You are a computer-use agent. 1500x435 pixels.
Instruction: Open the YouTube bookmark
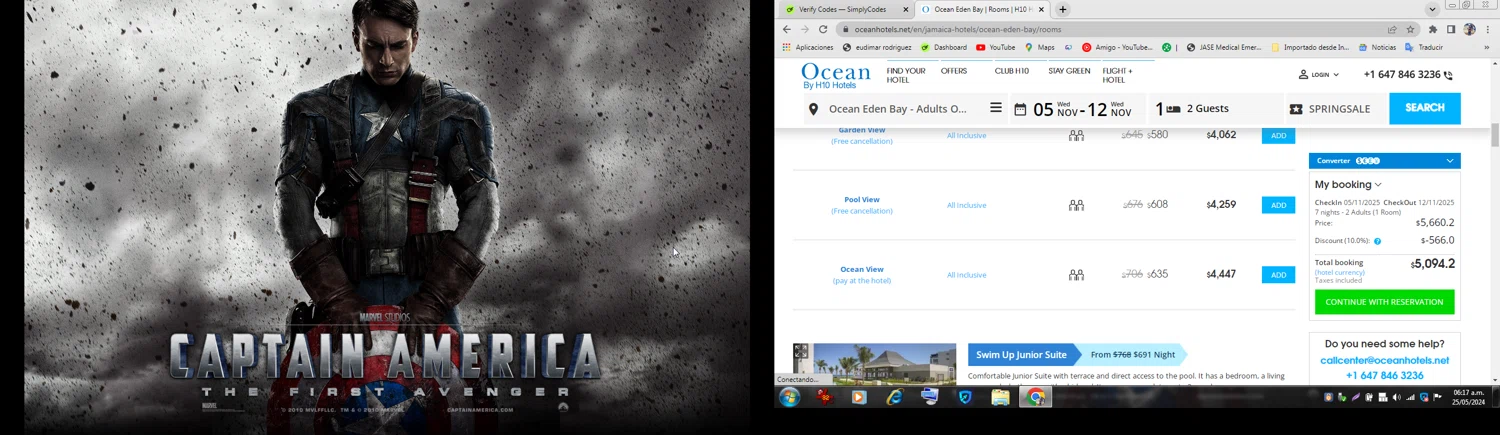click(995, 47)
